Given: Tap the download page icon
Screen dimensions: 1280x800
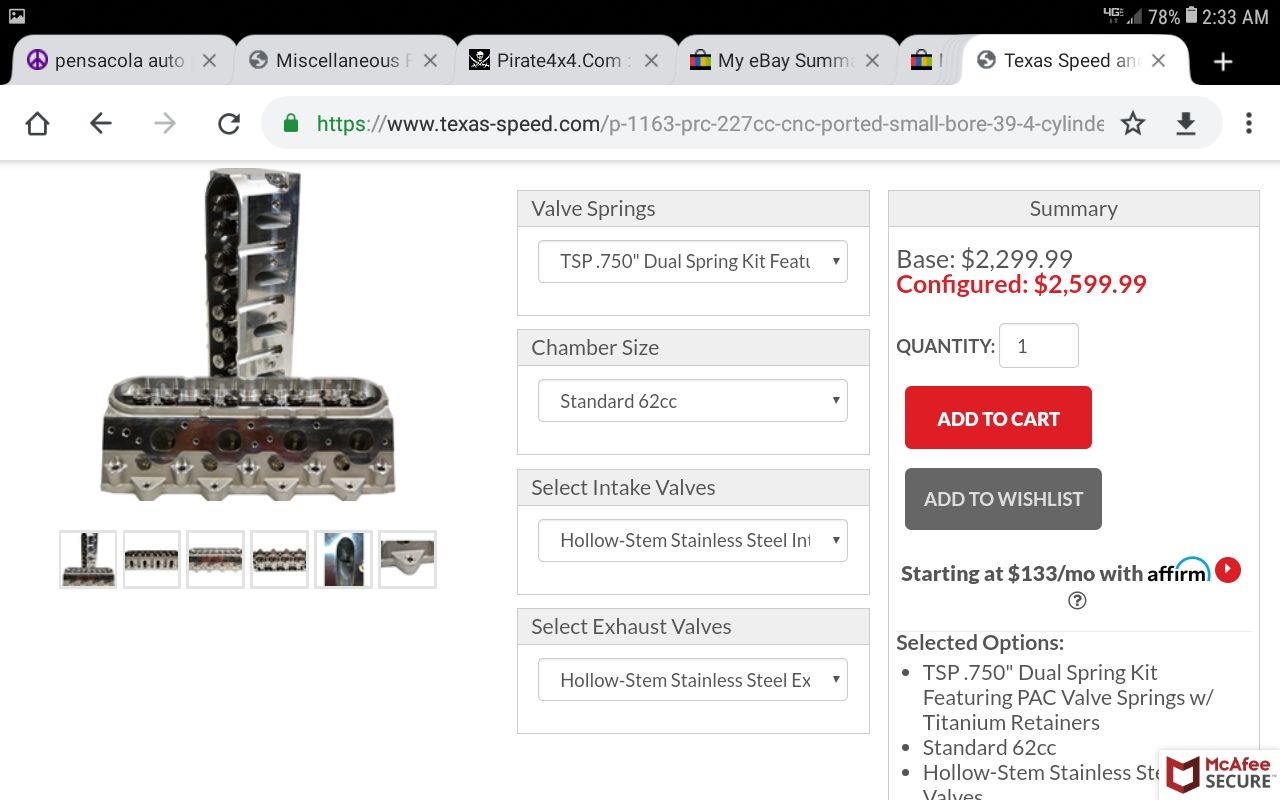Looking at the screenshot, I should [x=1185, y=123].
